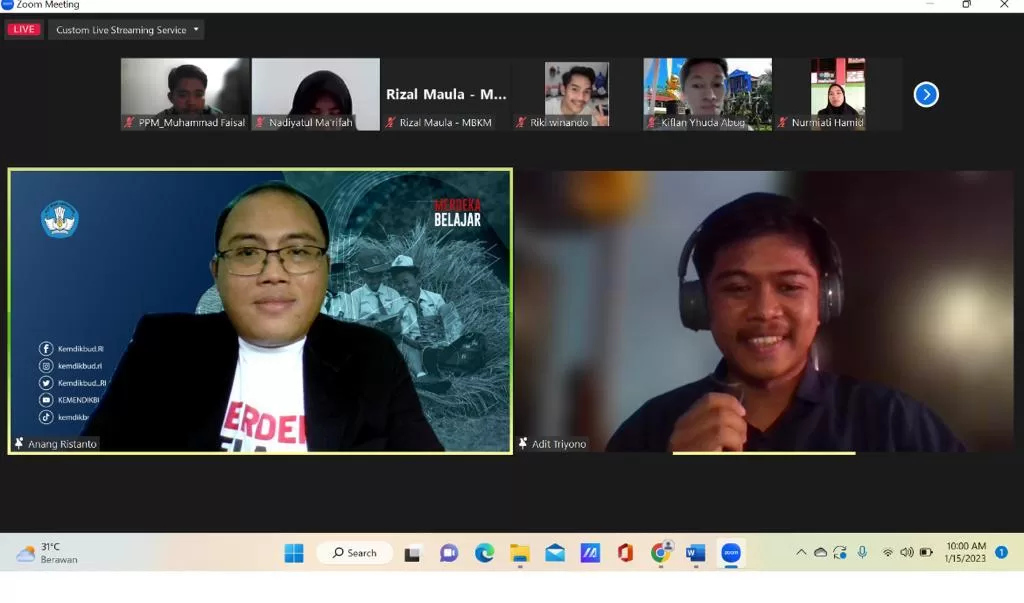
Task: Click the red LIVE indicator badge
Action: point(24,29)
